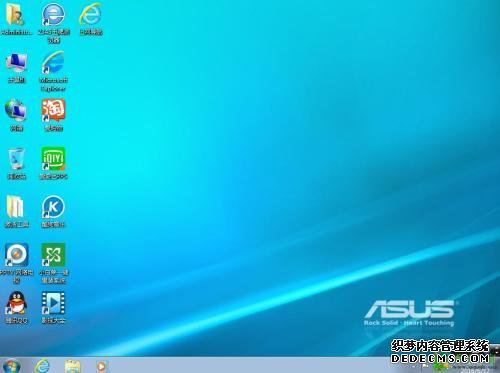Select the Computer desktop icon
Image resolution: width=500 pixels, height=373 pixels.
coord(16,68)
